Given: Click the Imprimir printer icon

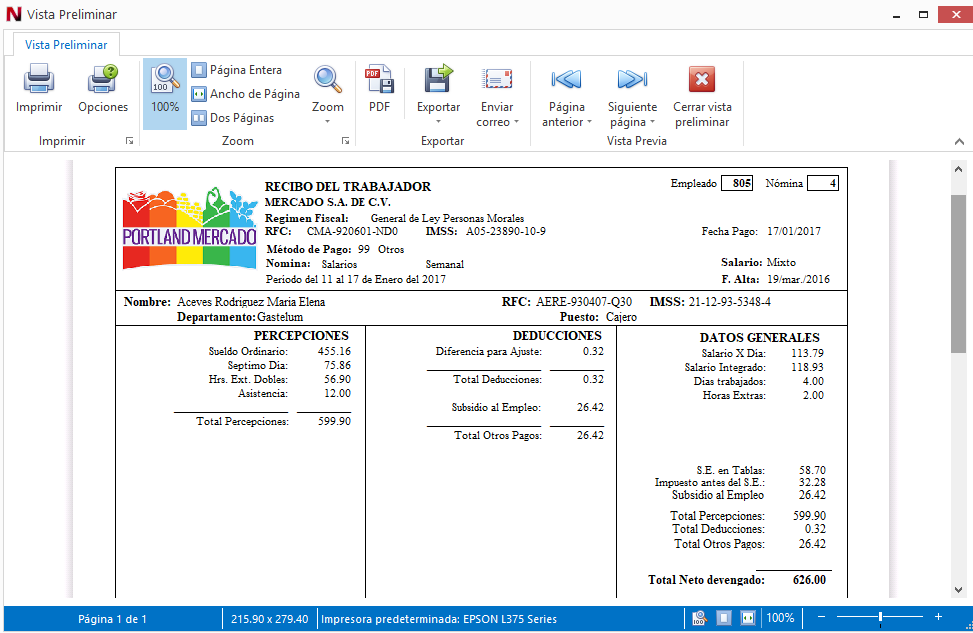Looking at the screenshot, I should click(x=39, y=80).
